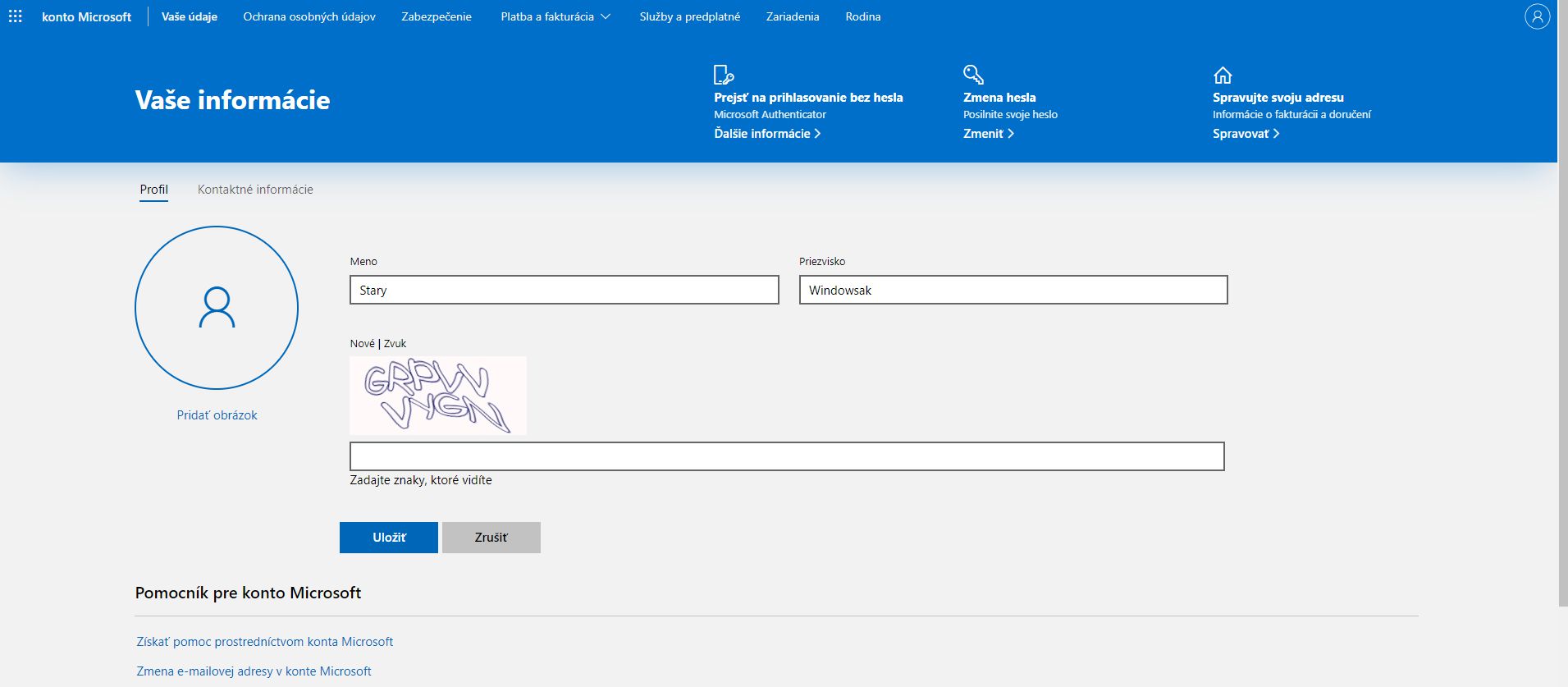The image size is (1568, 687).
Task: Click Spravujte svoju adresu heading
Action: (1278, 98)
